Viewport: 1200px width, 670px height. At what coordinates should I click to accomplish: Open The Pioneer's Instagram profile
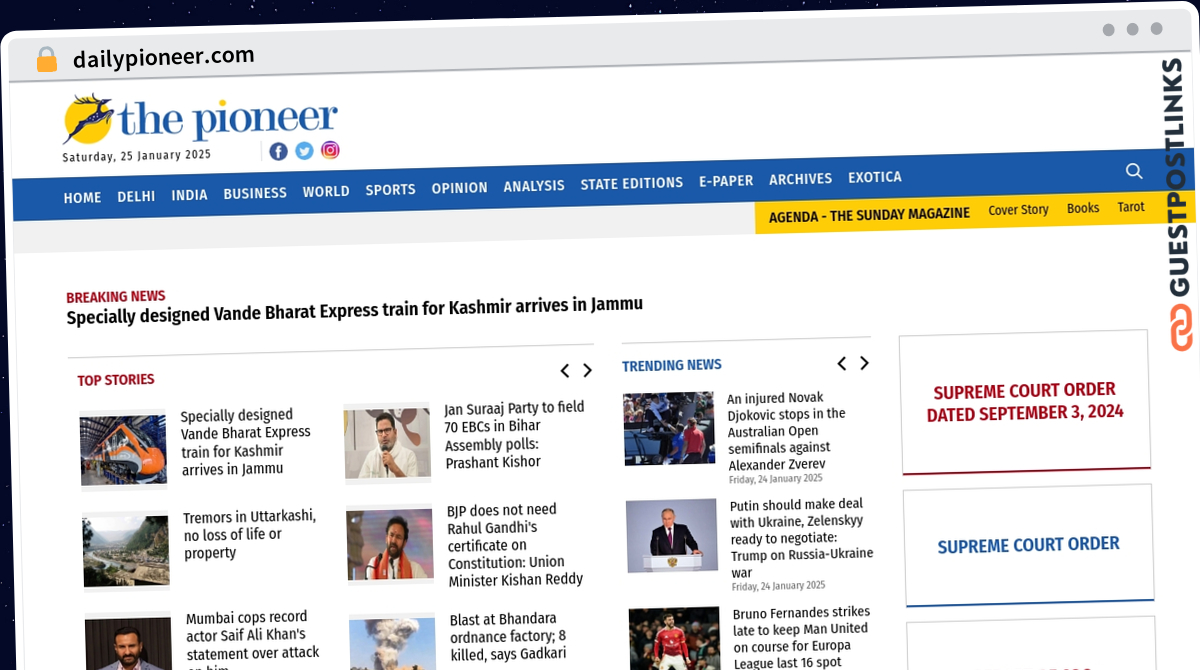330,150
